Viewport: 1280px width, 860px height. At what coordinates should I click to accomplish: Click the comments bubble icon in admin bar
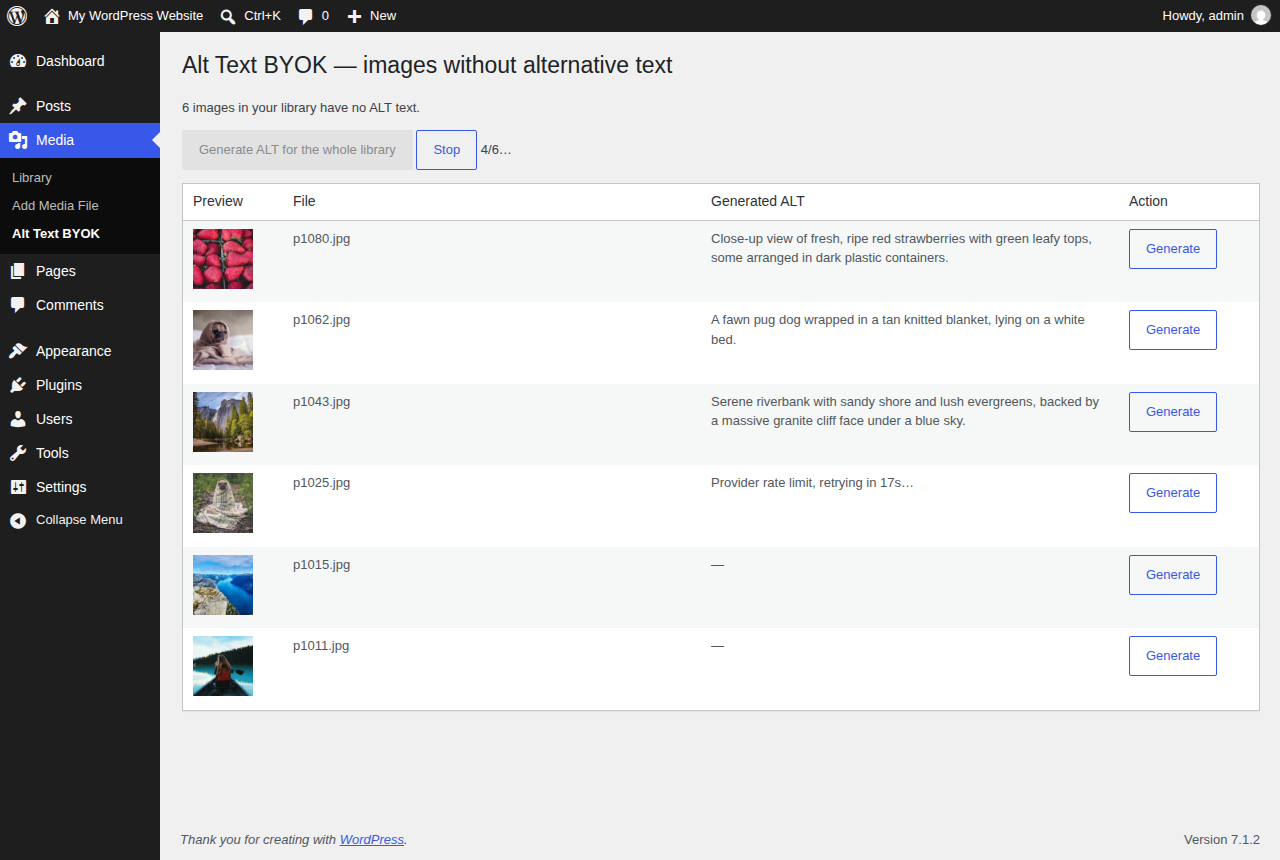[x=306, y=16]
